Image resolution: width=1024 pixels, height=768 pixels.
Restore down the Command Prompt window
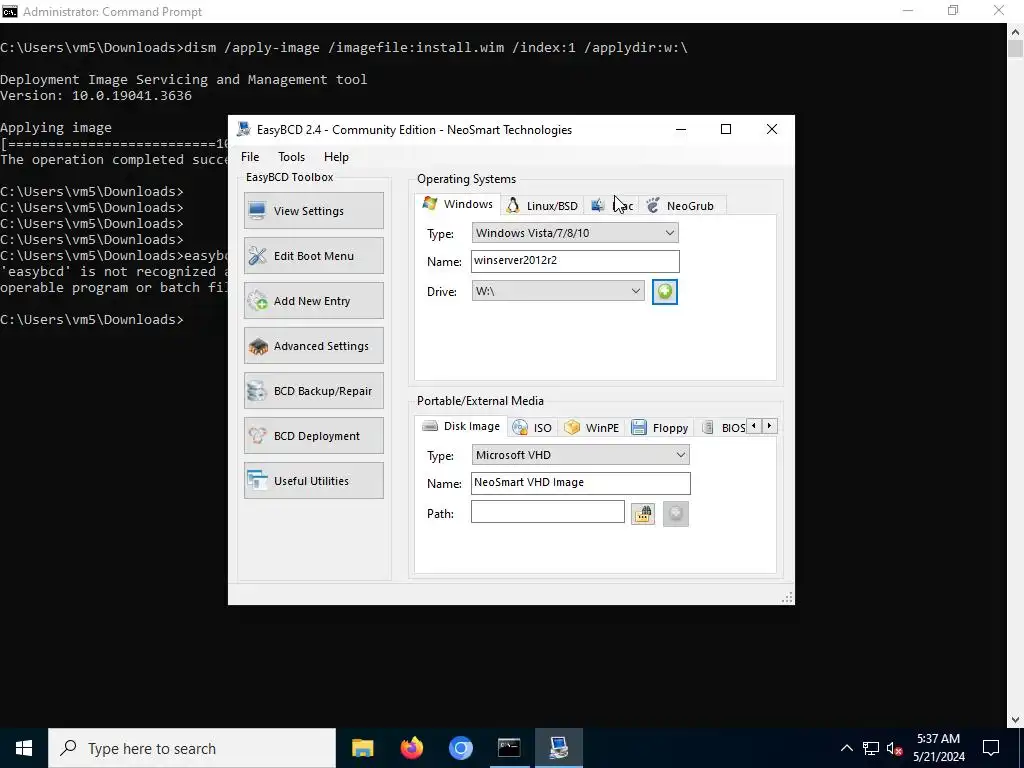point(953,11)
